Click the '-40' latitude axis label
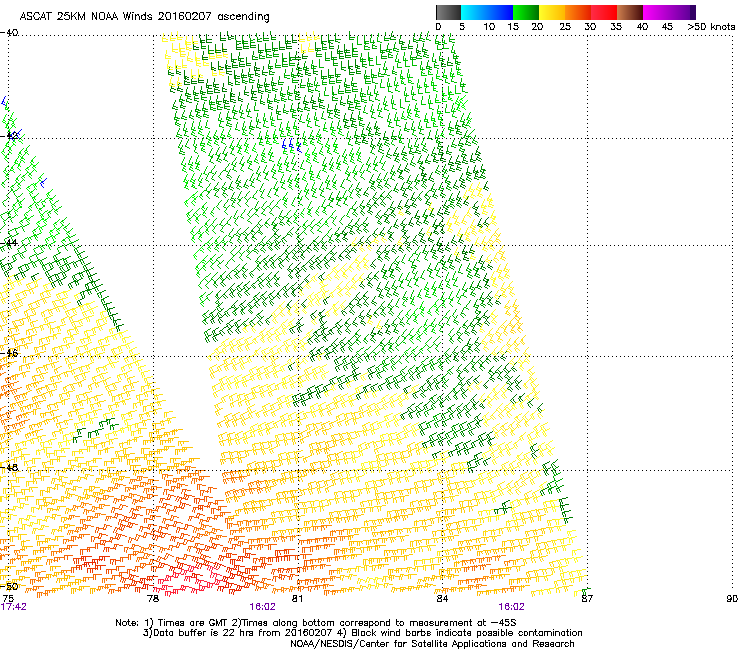This screenshot has height=650, width=740. pos(9,33)
